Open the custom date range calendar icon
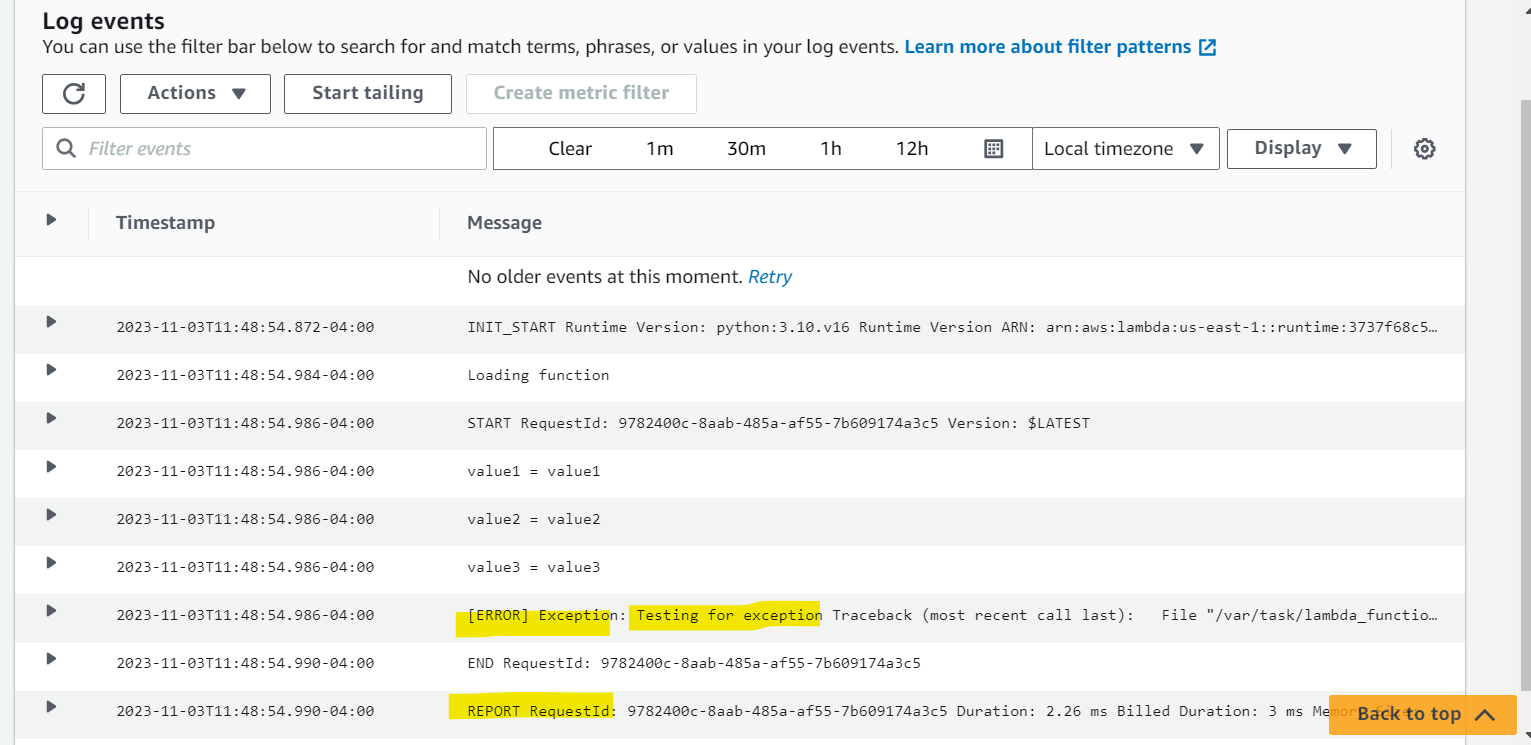 pyautogui.click(x=993, y=148)
